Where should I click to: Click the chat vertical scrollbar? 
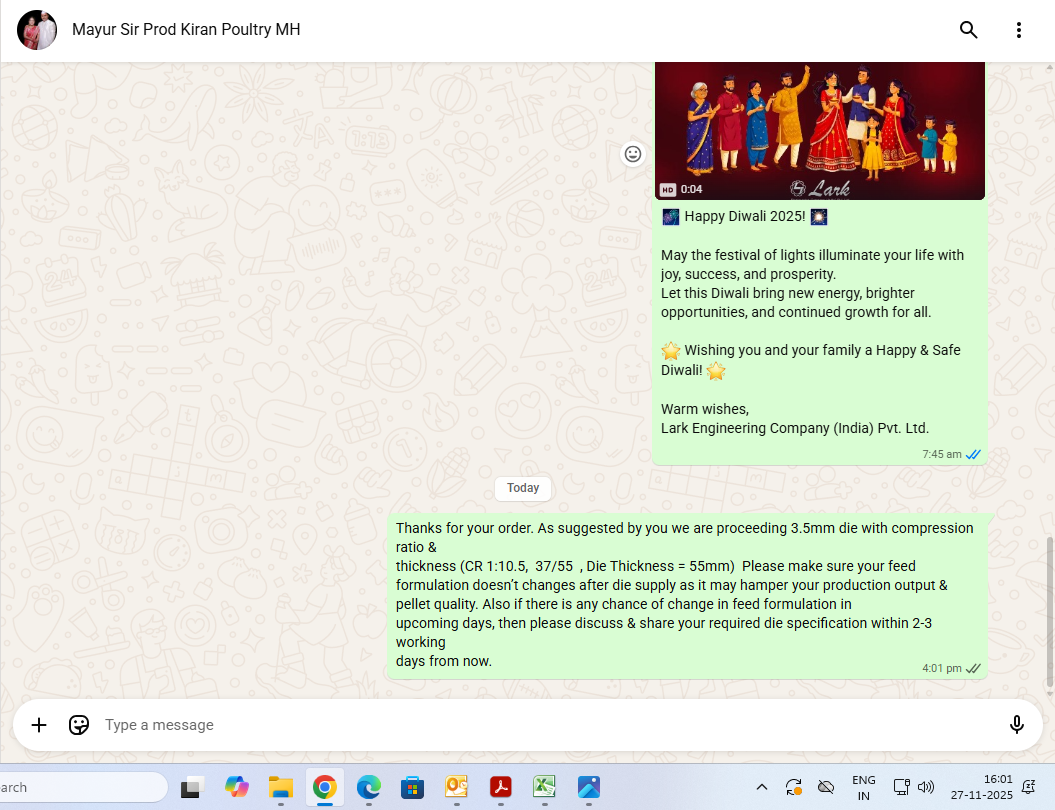[1049, 610]
